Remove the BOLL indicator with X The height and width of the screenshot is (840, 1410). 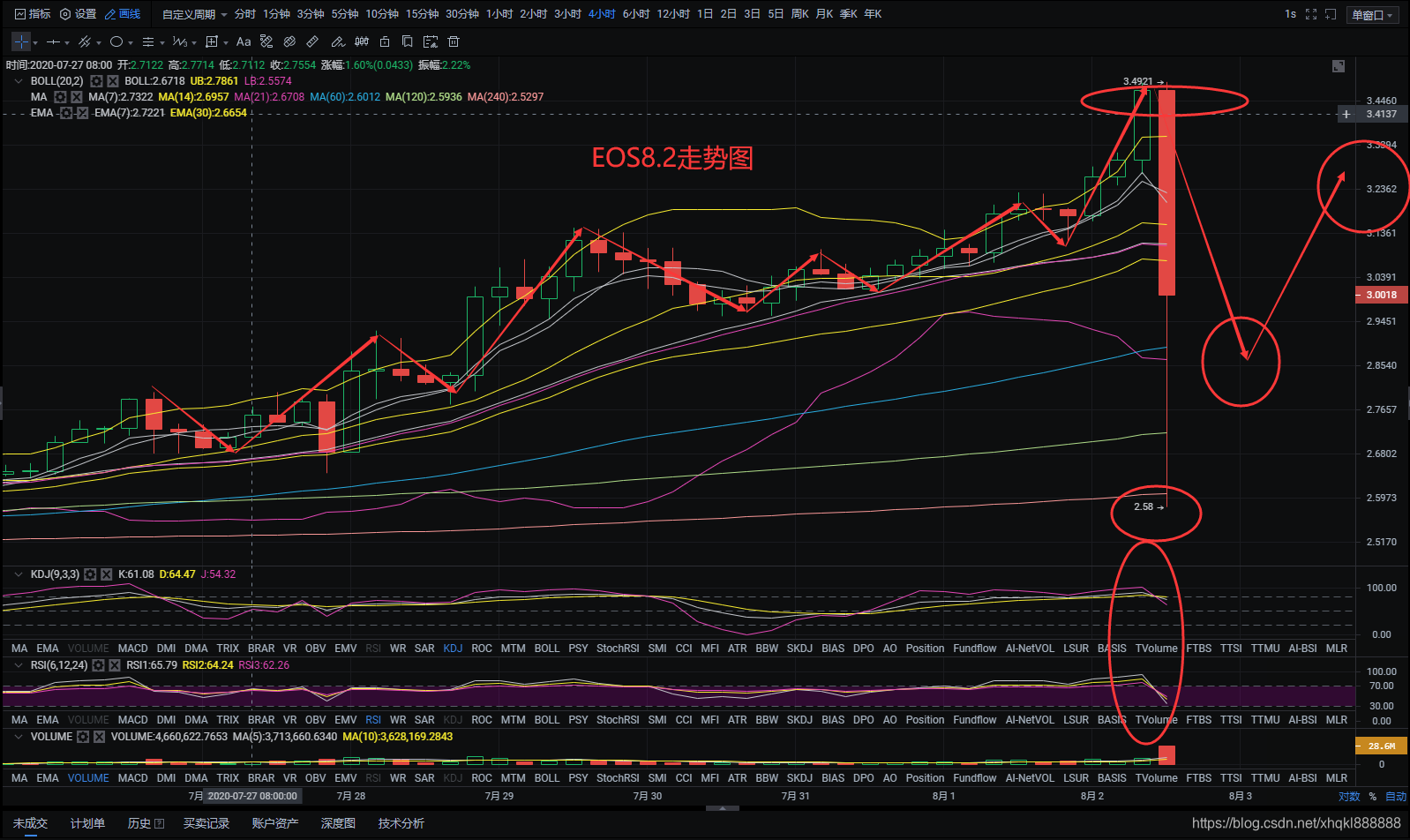pyautogui.click(x=113, y=81)
